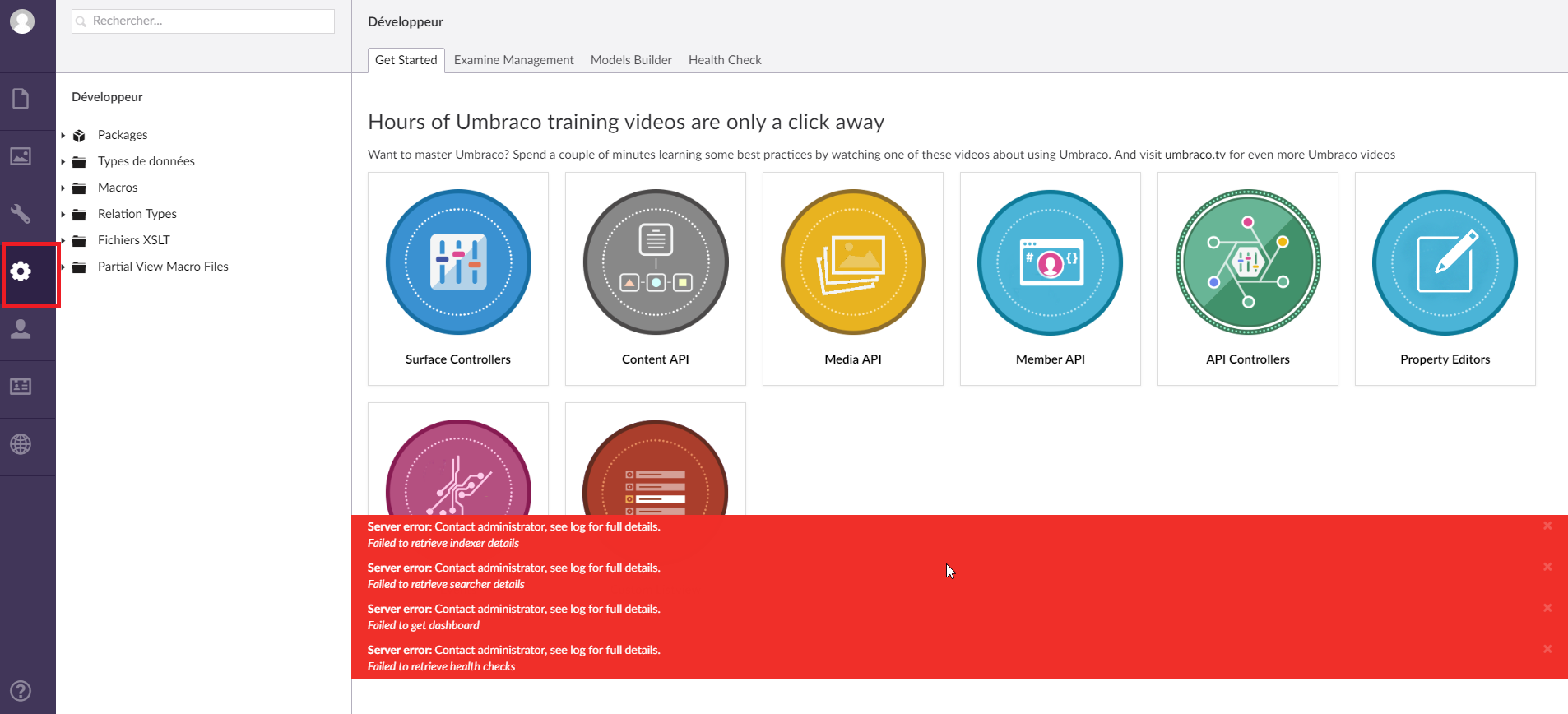Image resolution: width=1568 pixels, height=714 pixels.
Task: Switch to the Health Check tab
Action: click(x=725, y=60)
